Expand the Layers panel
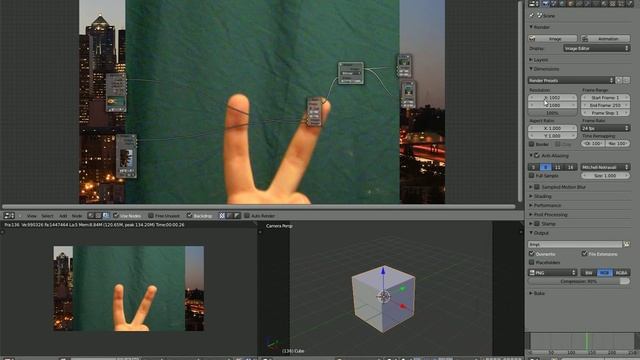640x360 pixels. (531, 60)
